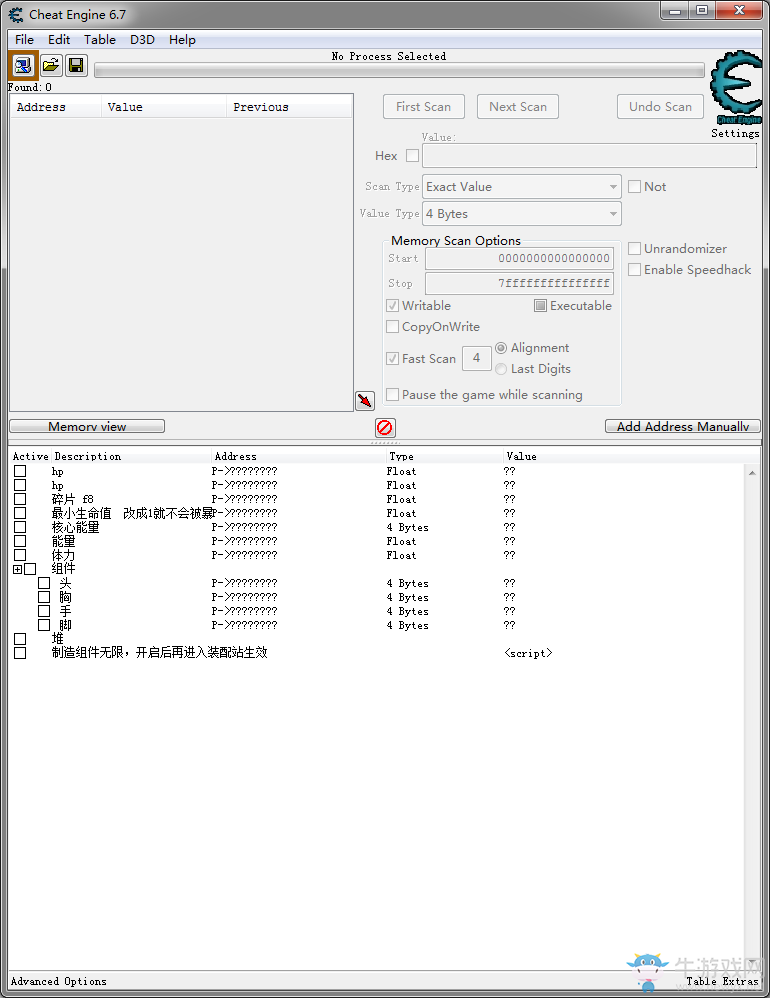The image size is (770, 998).
Task: Open the process selector icon
Action: point(24,65)
